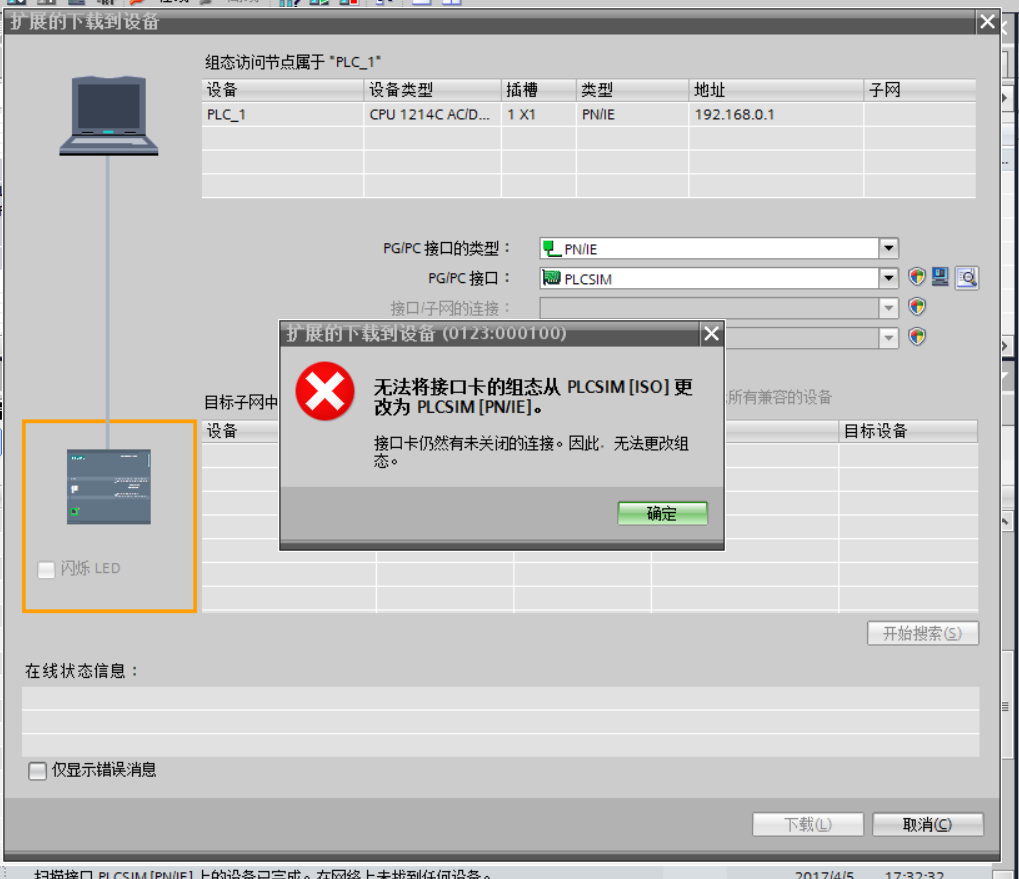
Task: Click shield icon beside 接口/子网的连接 row
Action: click(917, 307)
